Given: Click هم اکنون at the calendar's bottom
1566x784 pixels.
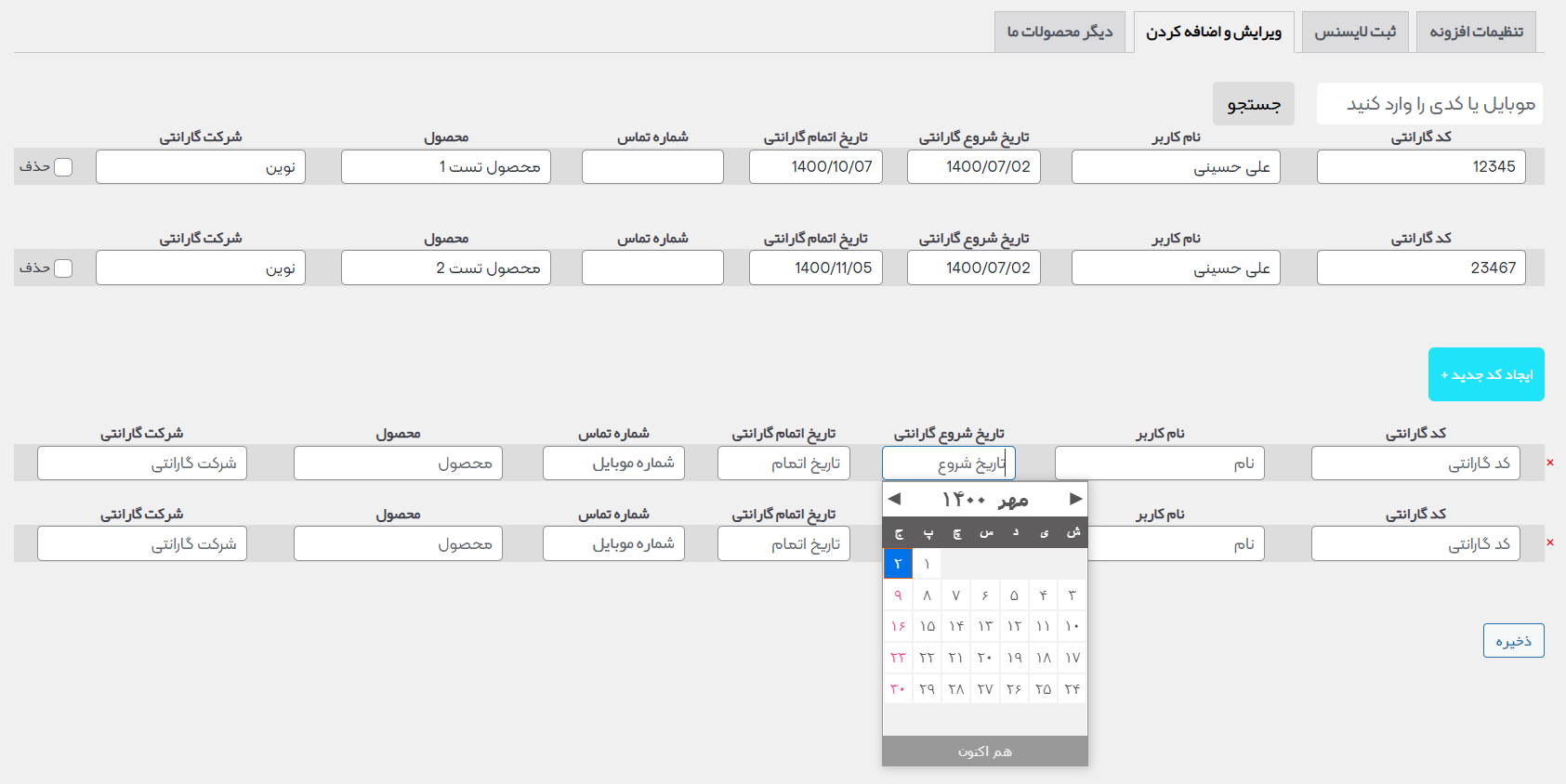Looking at the screenshot, I should [x=985, y=751].
